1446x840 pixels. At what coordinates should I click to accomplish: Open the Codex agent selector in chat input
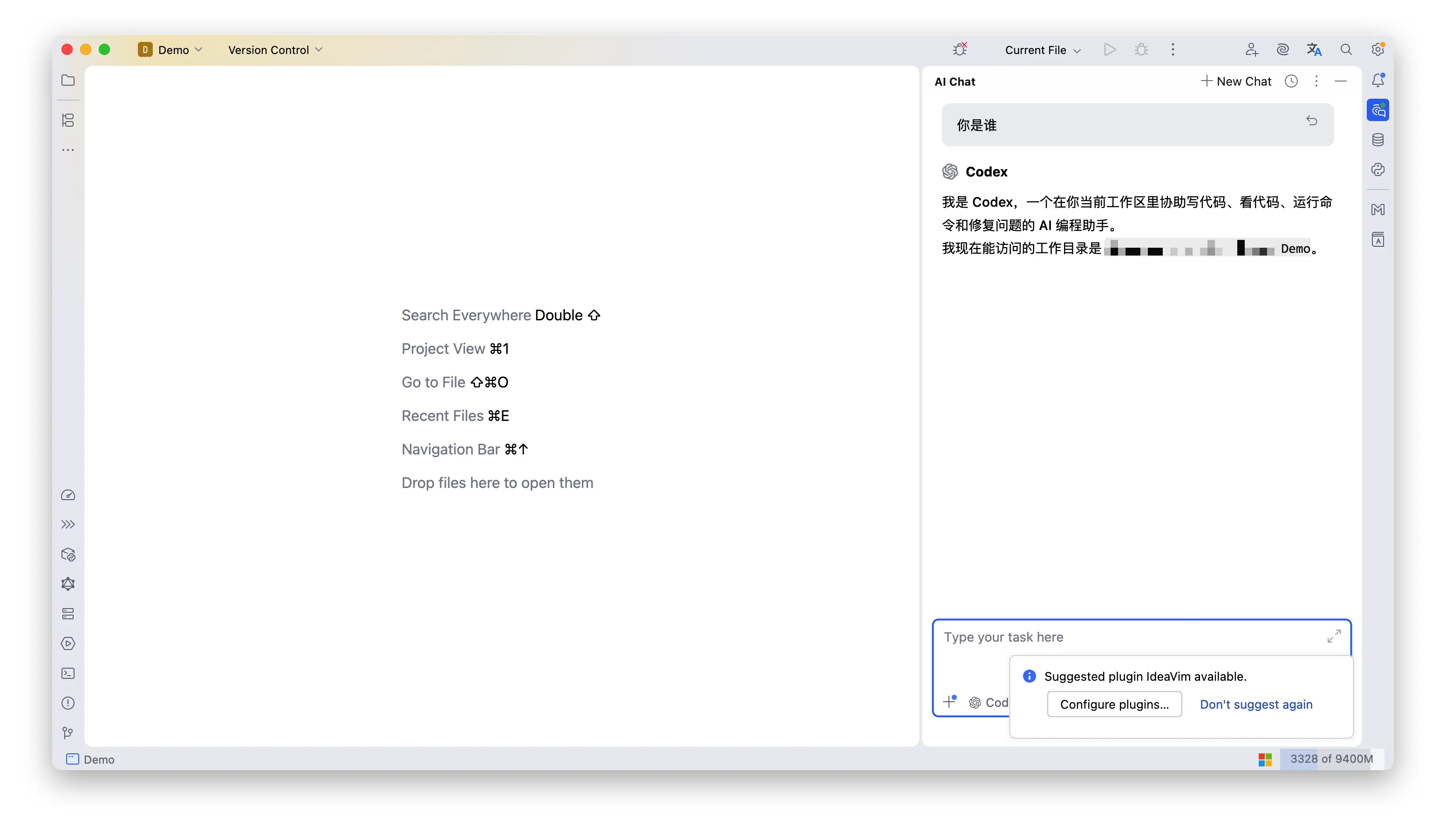coord(988,702)
